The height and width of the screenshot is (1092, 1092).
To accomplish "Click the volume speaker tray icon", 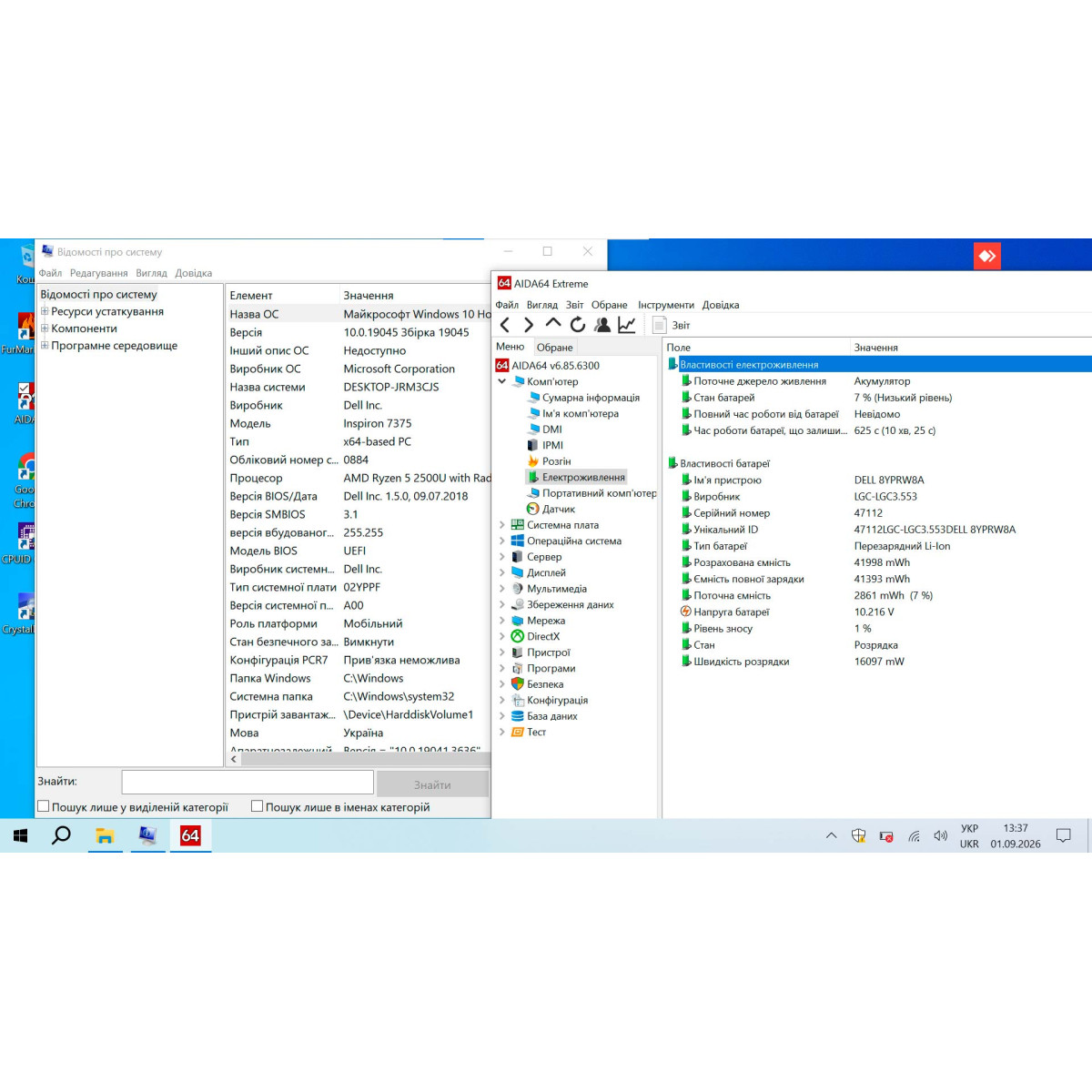I will coord(941,835).
